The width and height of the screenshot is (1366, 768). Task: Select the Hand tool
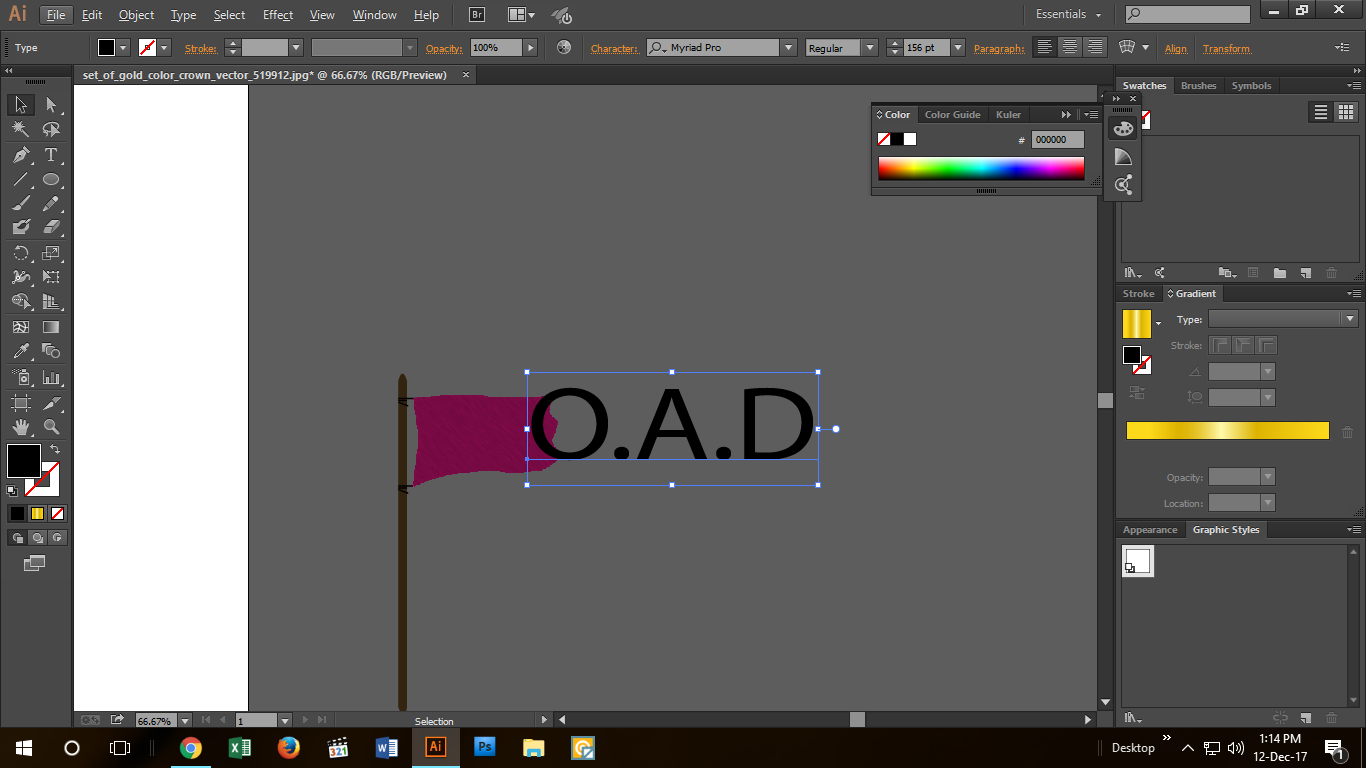pos(20,426)
